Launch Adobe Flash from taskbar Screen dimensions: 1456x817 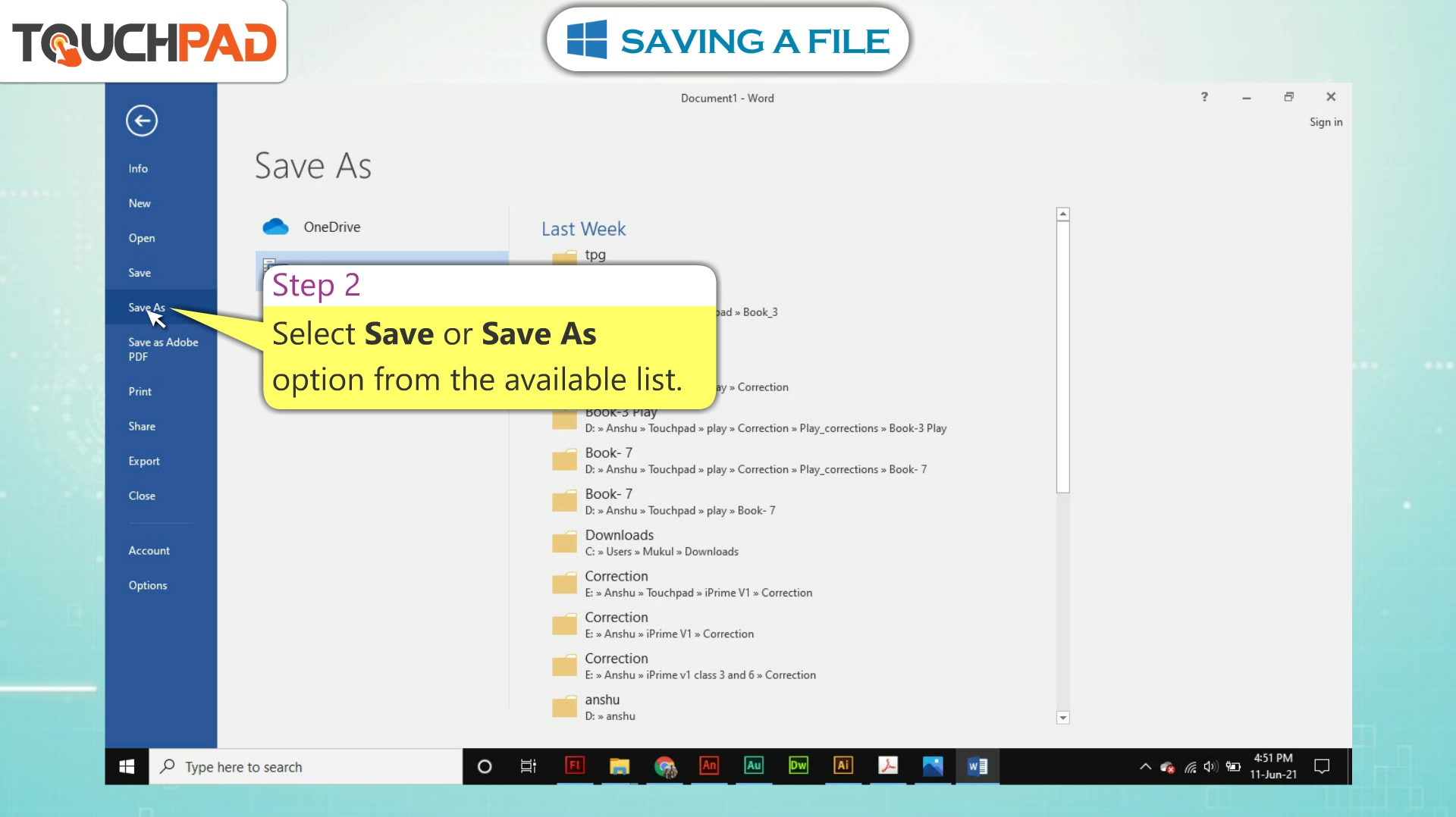[x=575, y=766]
